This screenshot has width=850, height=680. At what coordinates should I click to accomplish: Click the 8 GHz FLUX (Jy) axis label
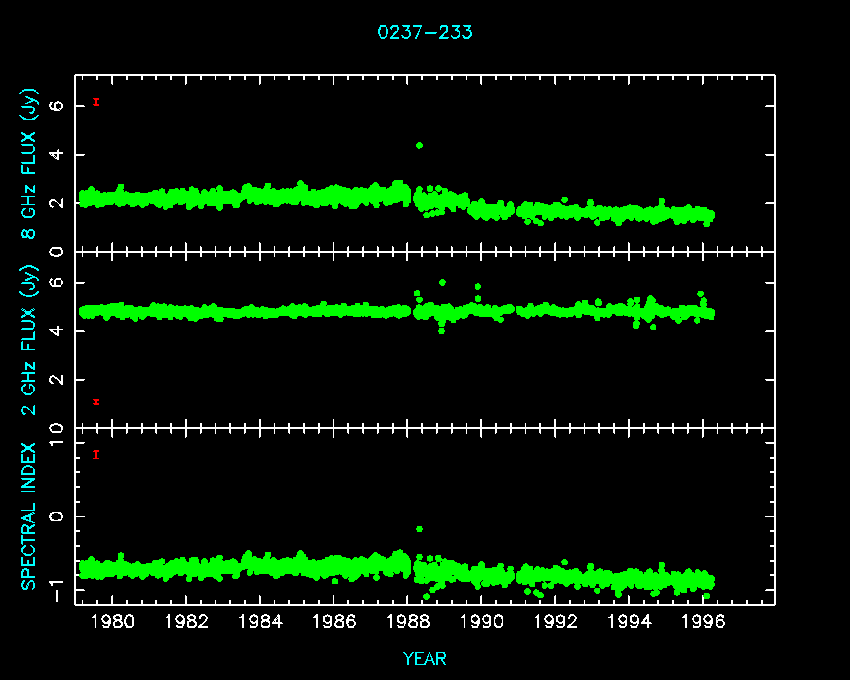(30, 164)
